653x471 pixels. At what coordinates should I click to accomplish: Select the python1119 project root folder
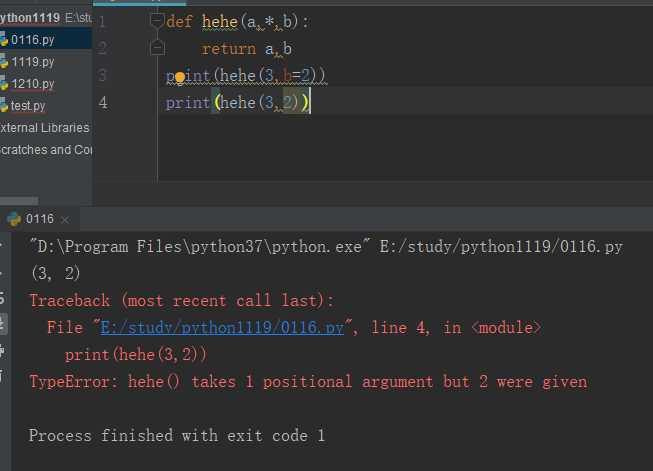point(30,18)
